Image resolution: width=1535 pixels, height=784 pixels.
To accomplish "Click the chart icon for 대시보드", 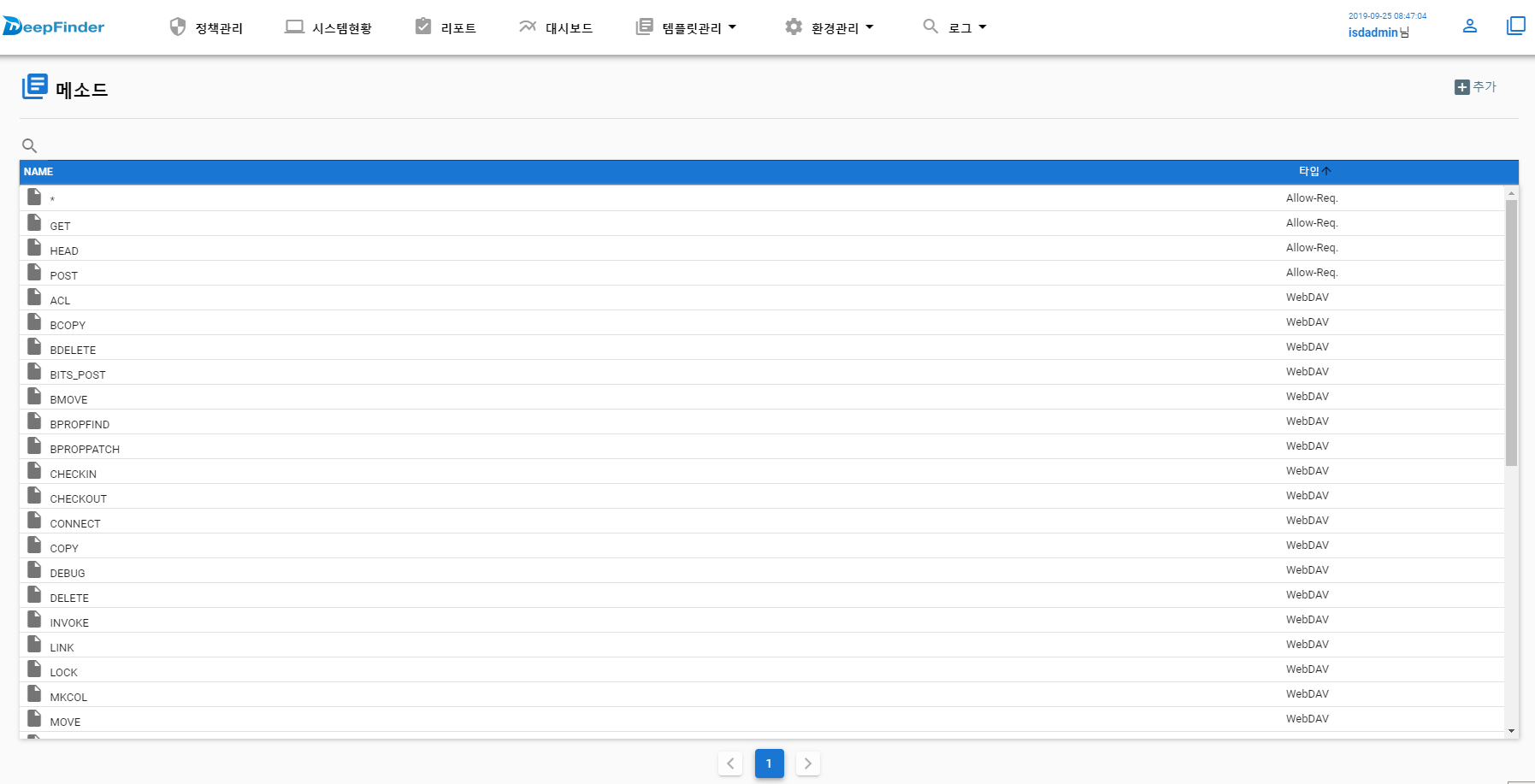I will tap(528, 27).
